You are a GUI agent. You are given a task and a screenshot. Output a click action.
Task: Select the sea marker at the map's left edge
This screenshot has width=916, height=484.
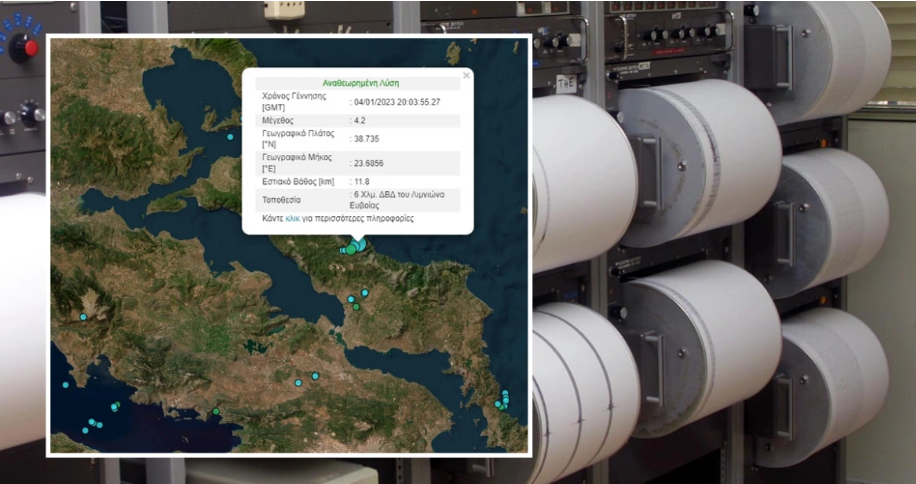coord(66,384)
